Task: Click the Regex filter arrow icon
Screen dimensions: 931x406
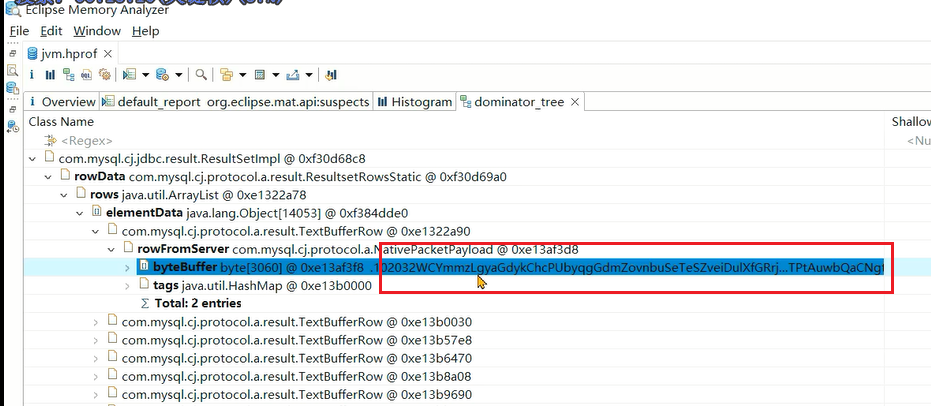Action: pyautogui.click(x=50, y=141)
